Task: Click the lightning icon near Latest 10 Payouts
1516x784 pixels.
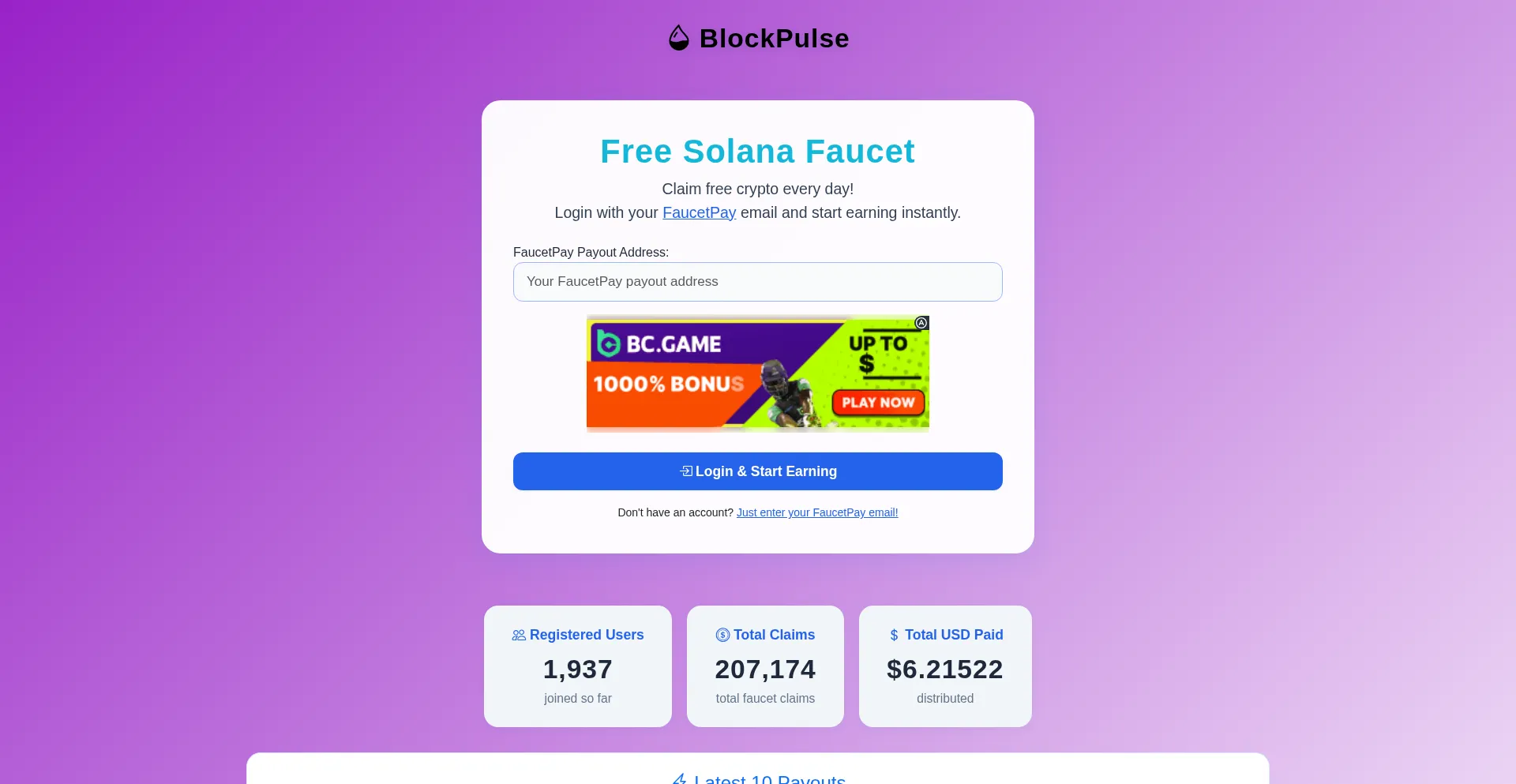Action: point(681,779)
